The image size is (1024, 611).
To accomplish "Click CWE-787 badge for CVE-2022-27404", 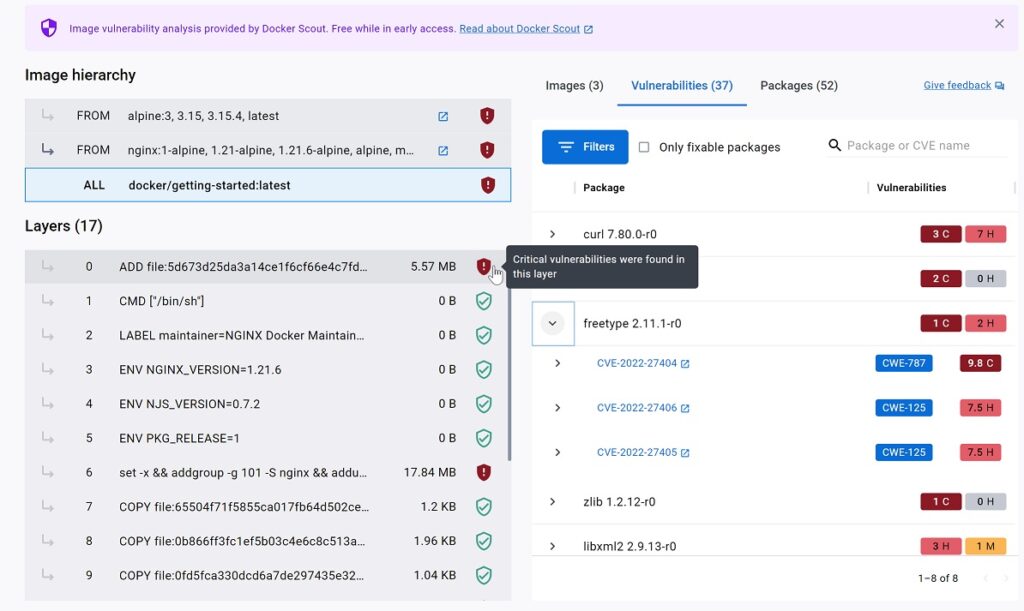I will (x=904, y=363).
